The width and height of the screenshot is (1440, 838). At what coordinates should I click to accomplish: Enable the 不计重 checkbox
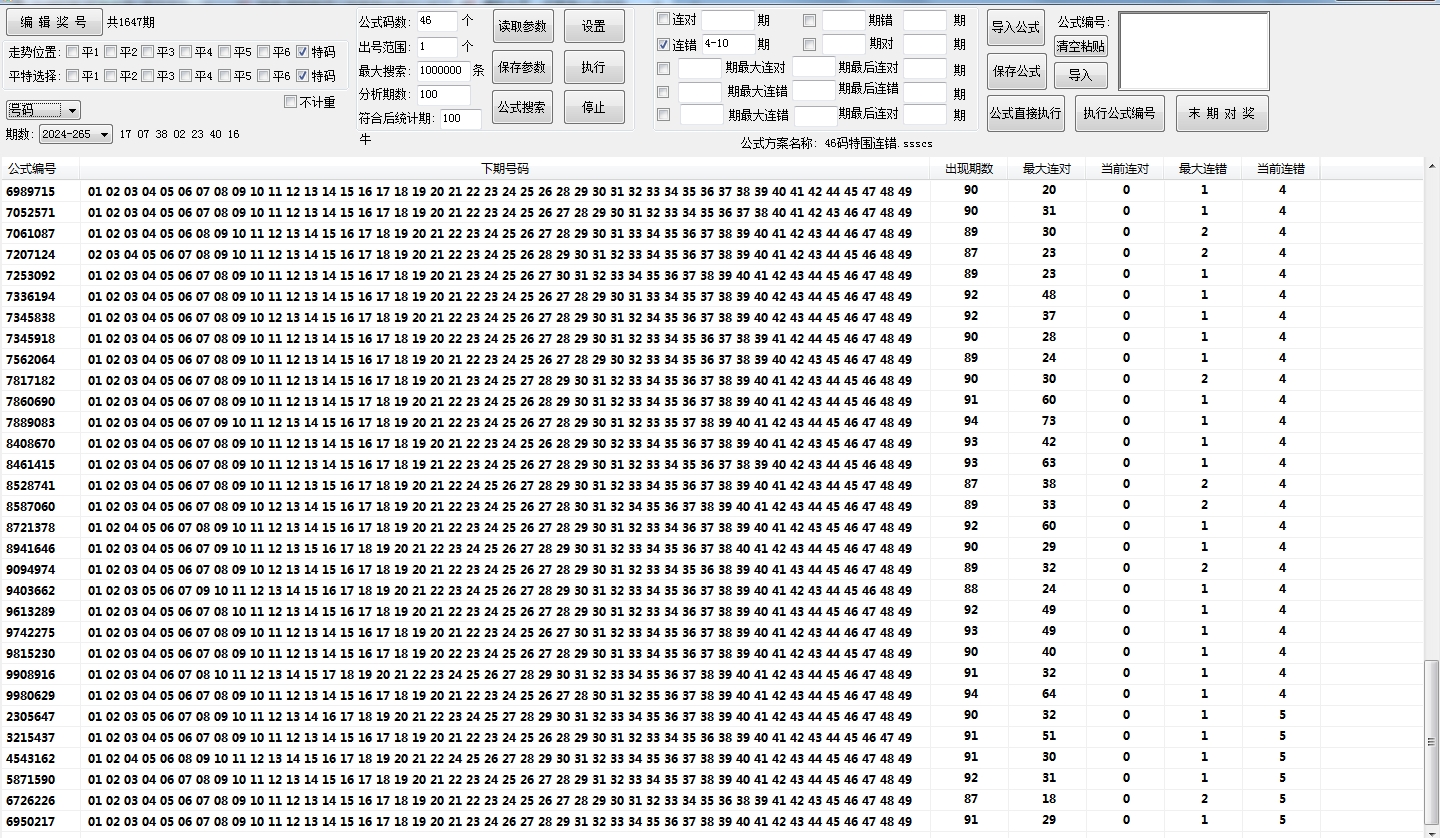click(291, 102)
